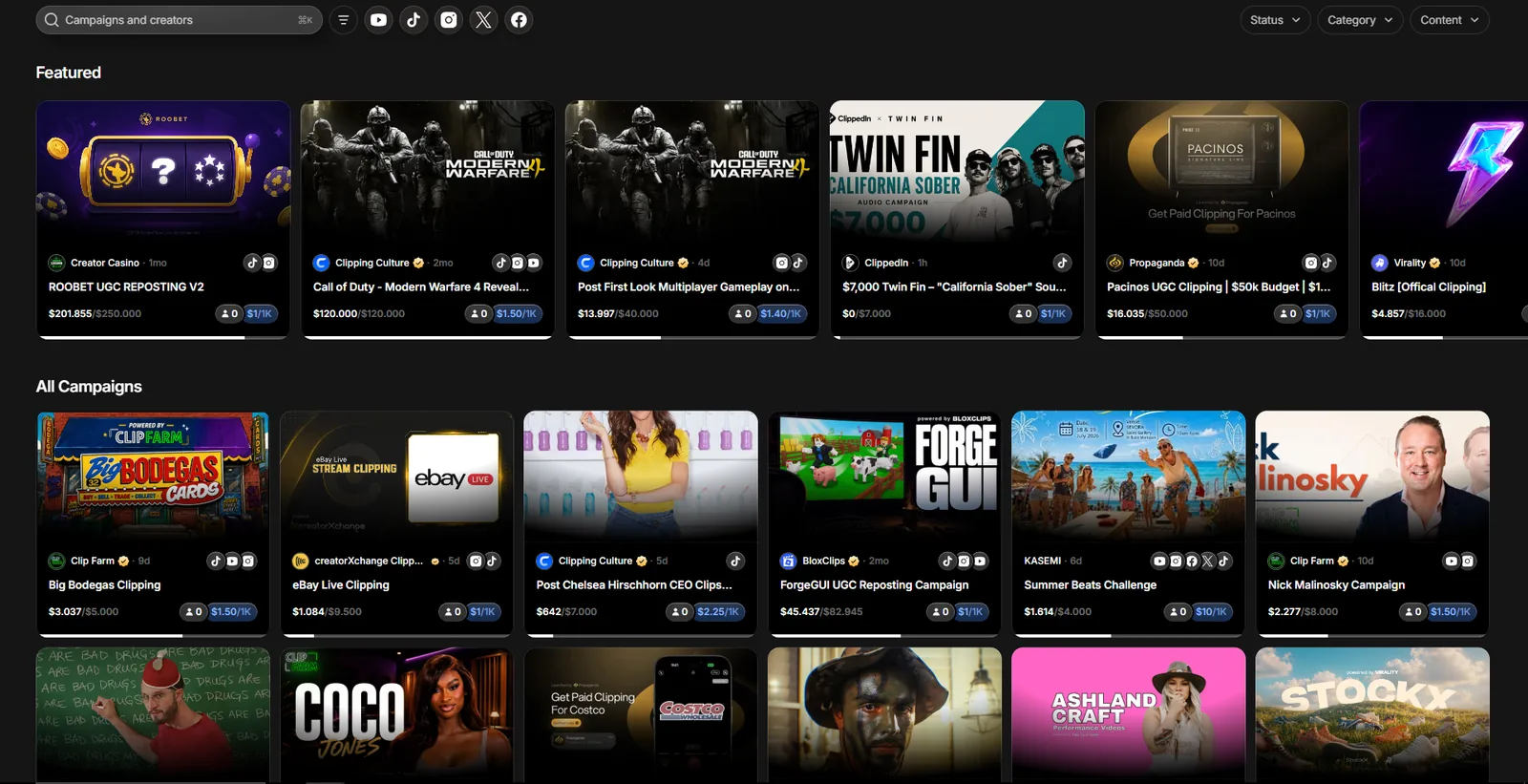Click the $45.437/$82.945 budget text
Screen dimensions: 1528x784
point(821,612)
